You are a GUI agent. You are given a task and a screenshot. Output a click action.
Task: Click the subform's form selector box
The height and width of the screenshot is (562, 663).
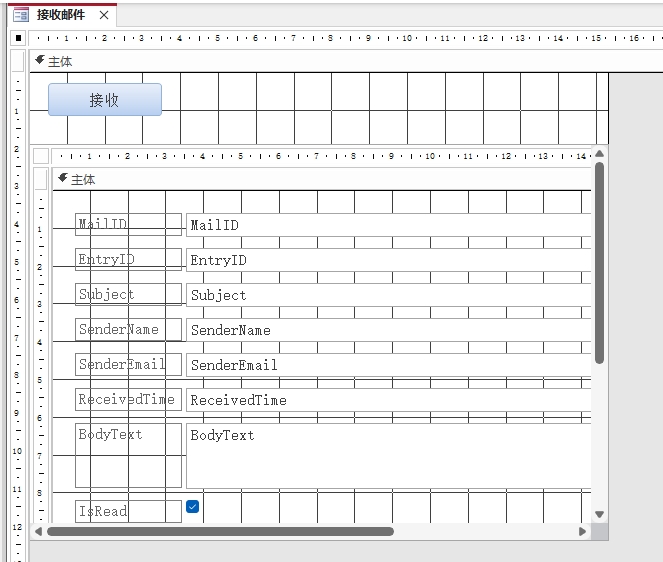pyautogui.click(x=41, y=156)
